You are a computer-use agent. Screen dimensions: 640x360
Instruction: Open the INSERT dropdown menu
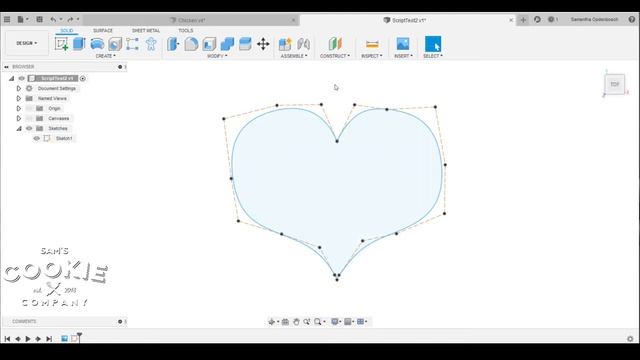click(x=403, y=56)
